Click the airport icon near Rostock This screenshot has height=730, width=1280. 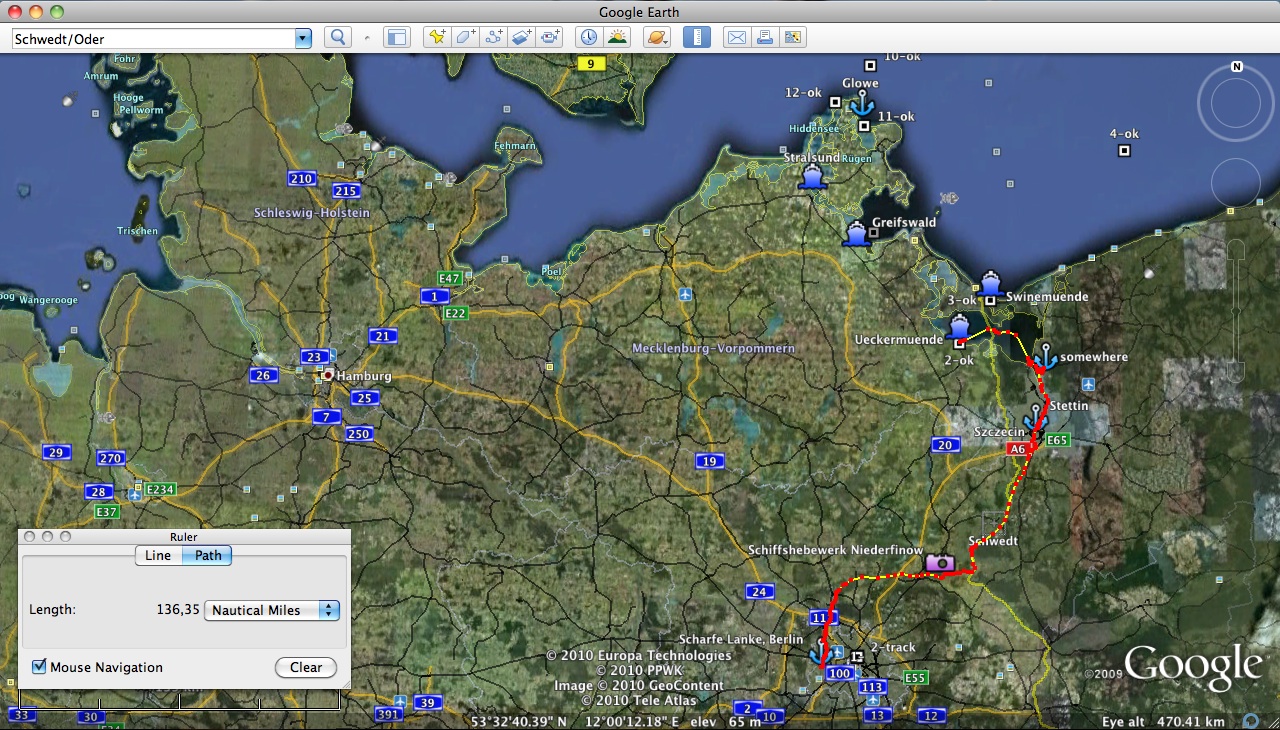click(x=685, y=294)
